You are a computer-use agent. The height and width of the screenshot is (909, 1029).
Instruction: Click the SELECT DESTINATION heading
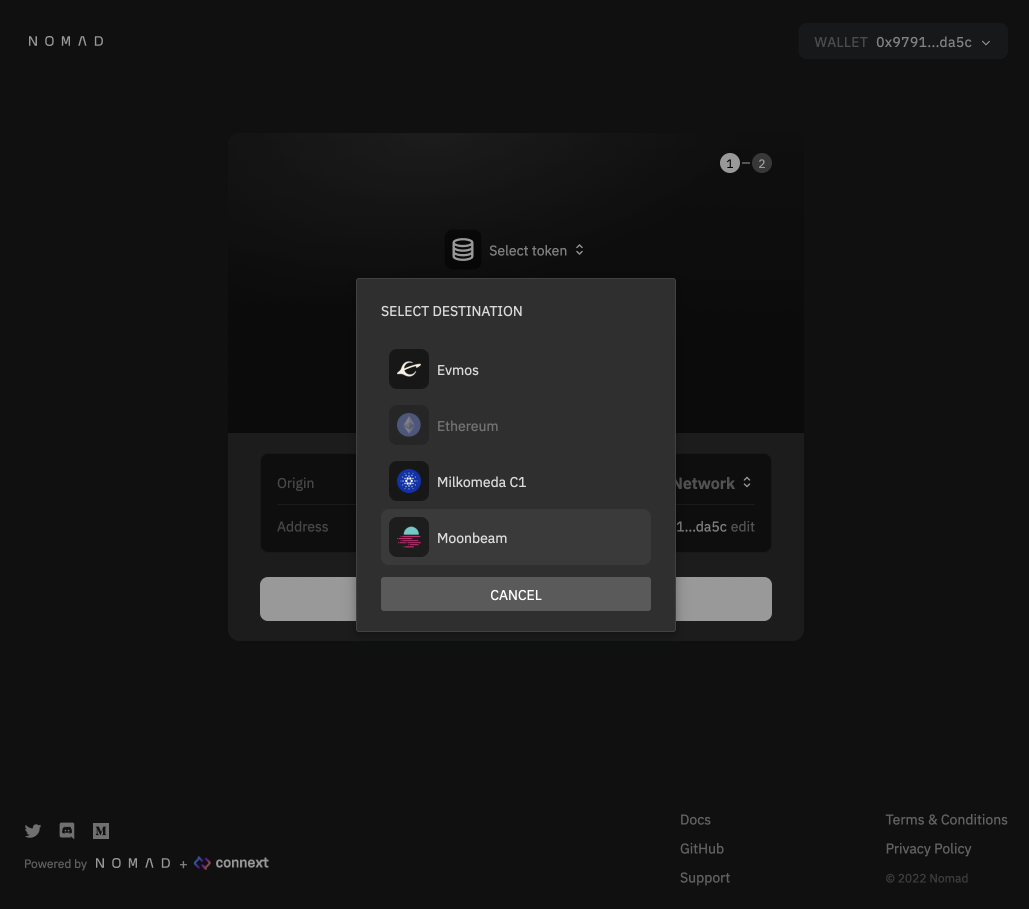point(452,311)
